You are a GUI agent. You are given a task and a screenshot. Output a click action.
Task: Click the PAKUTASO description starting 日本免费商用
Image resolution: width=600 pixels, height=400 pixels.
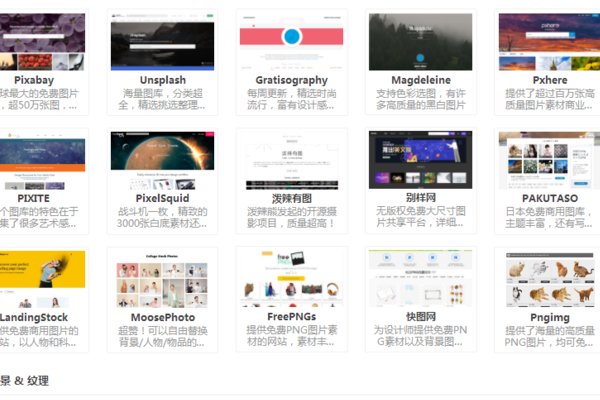(550, 217)
